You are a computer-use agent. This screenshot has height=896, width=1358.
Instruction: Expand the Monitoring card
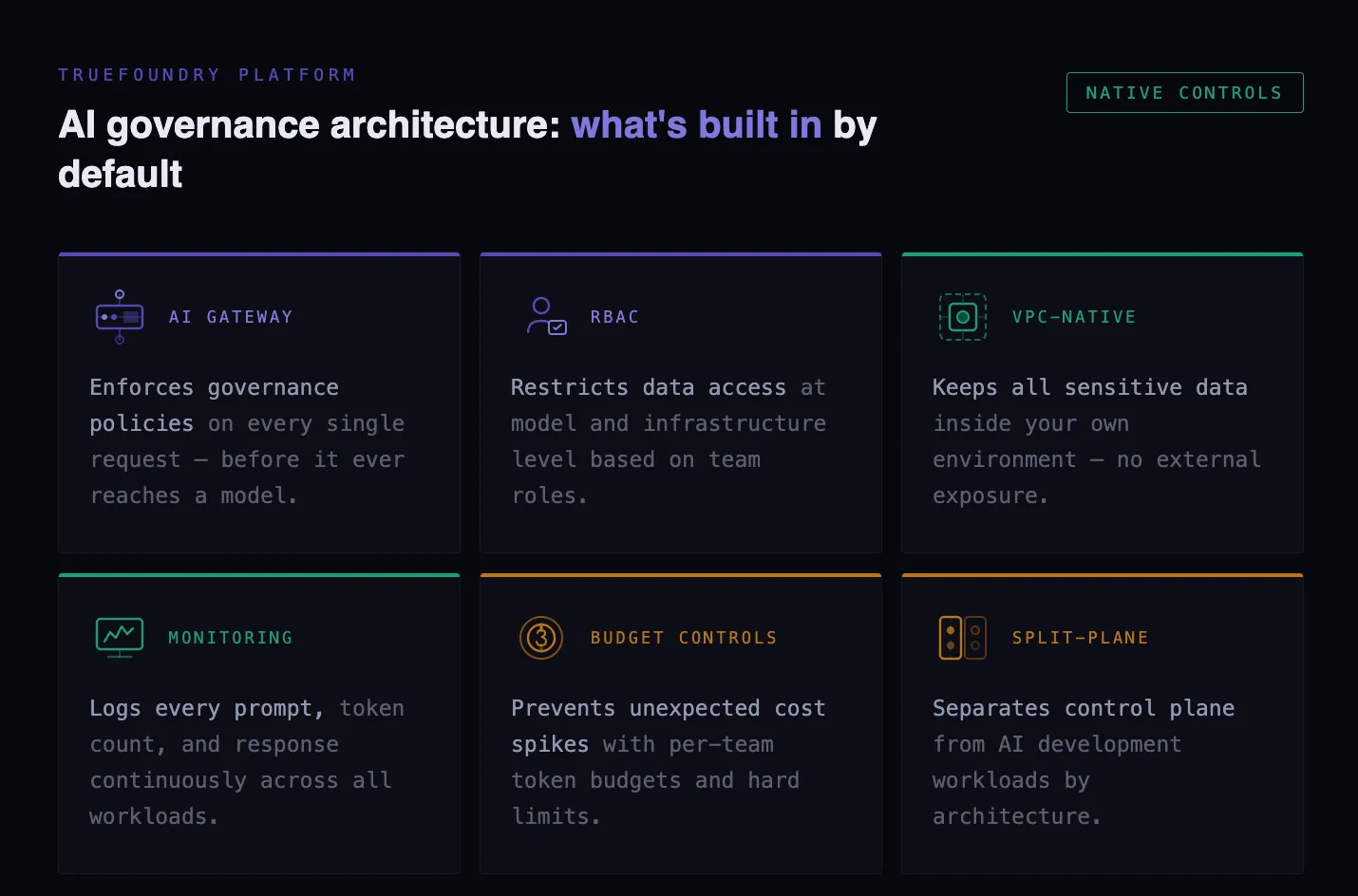258,722
